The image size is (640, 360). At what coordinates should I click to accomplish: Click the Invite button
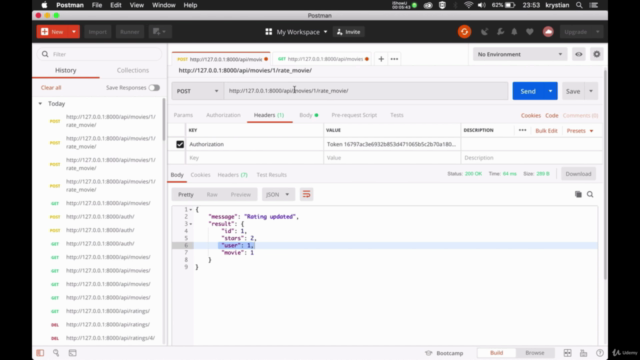pos(349,32)
